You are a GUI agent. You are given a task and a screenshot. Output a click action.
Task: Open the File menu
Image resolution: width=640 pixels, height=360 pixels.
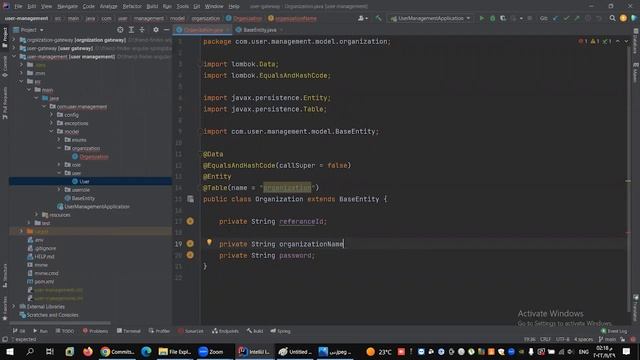(x=18, y=7)
